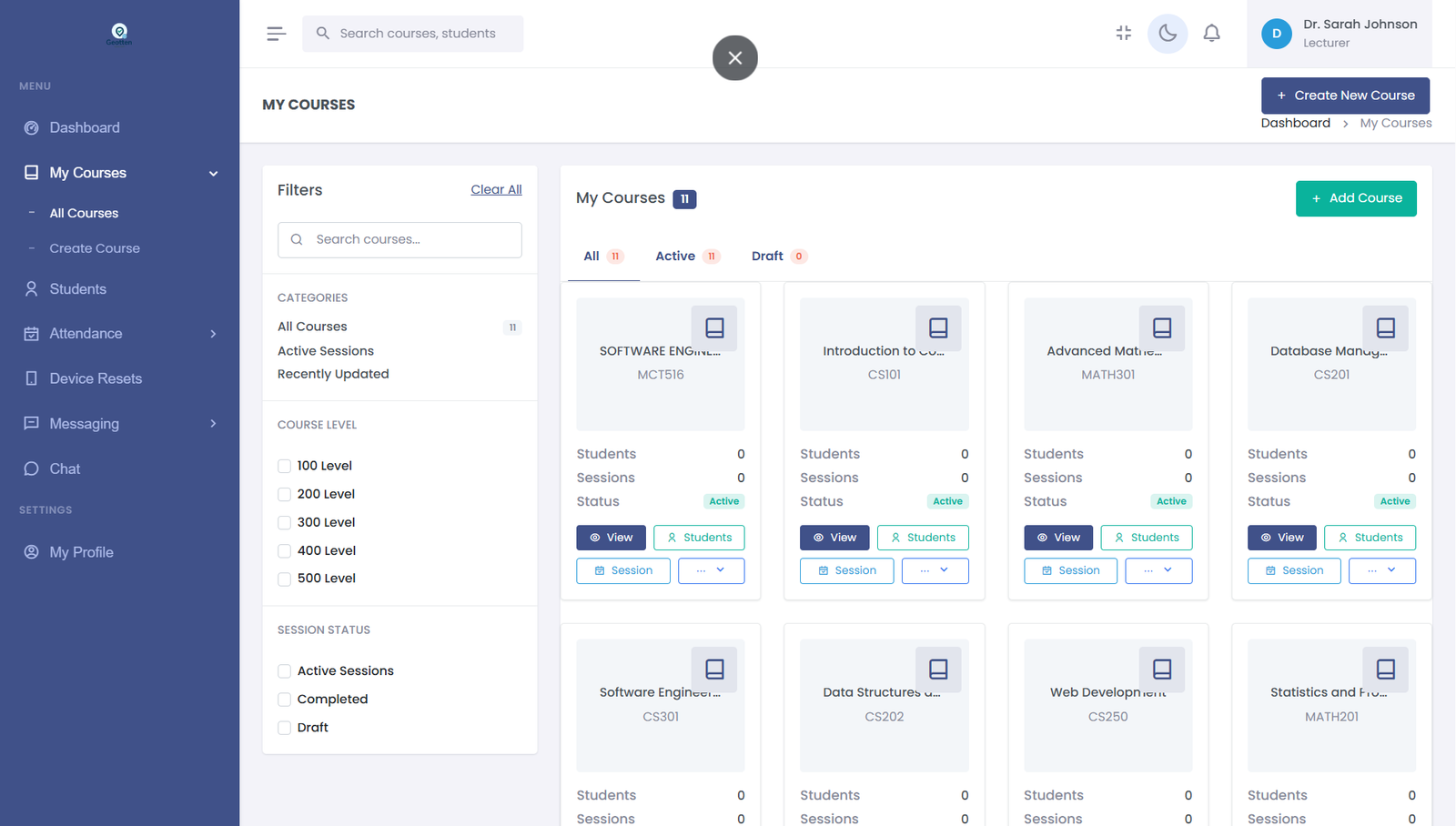Open Device Resets in sidebar
The image size is (1456, 826).
tap(95, 378)
